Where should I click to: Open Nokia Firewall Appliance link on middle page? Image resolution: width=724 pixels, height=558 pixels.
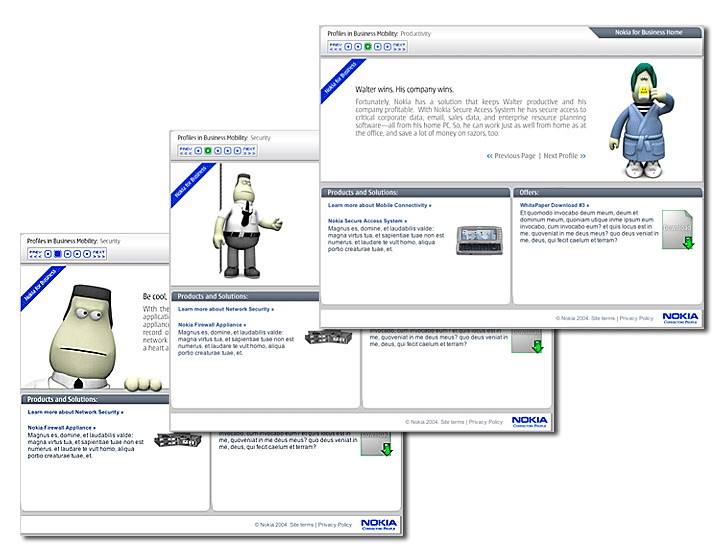pyautogui.click(x=212, y=325)
